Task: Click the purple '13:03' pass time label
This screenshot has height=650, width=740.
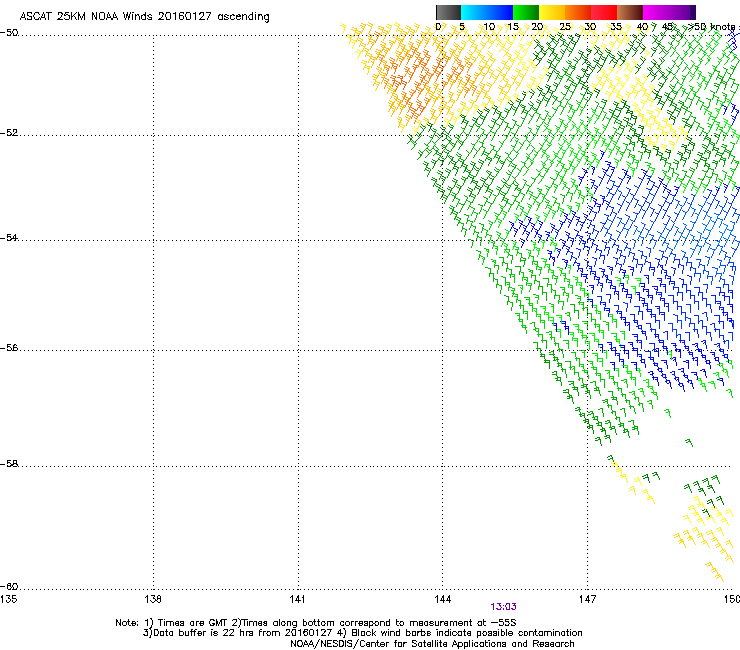Action: 503,607
